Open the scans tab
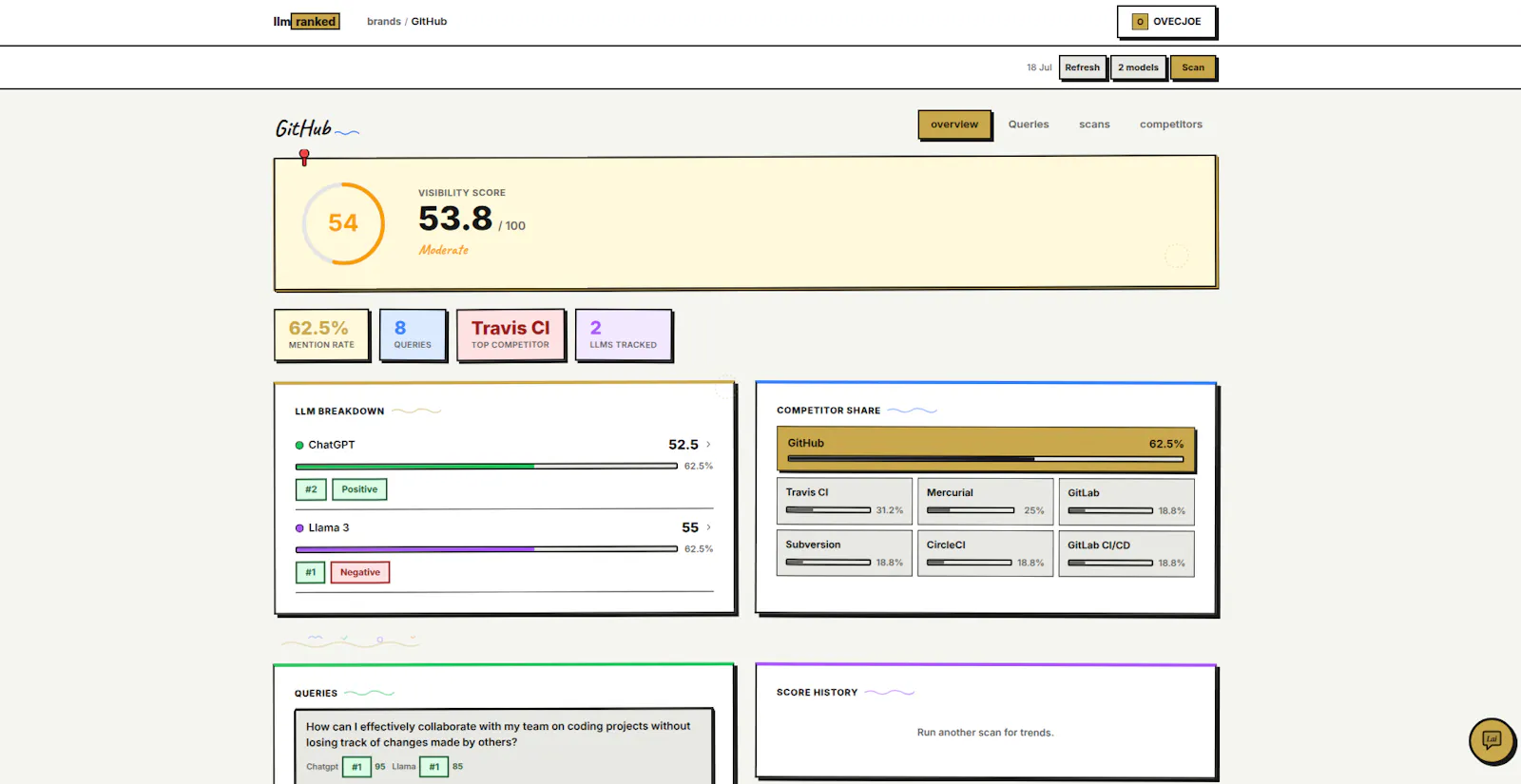1521x784 pixels. coord(1094,124)
